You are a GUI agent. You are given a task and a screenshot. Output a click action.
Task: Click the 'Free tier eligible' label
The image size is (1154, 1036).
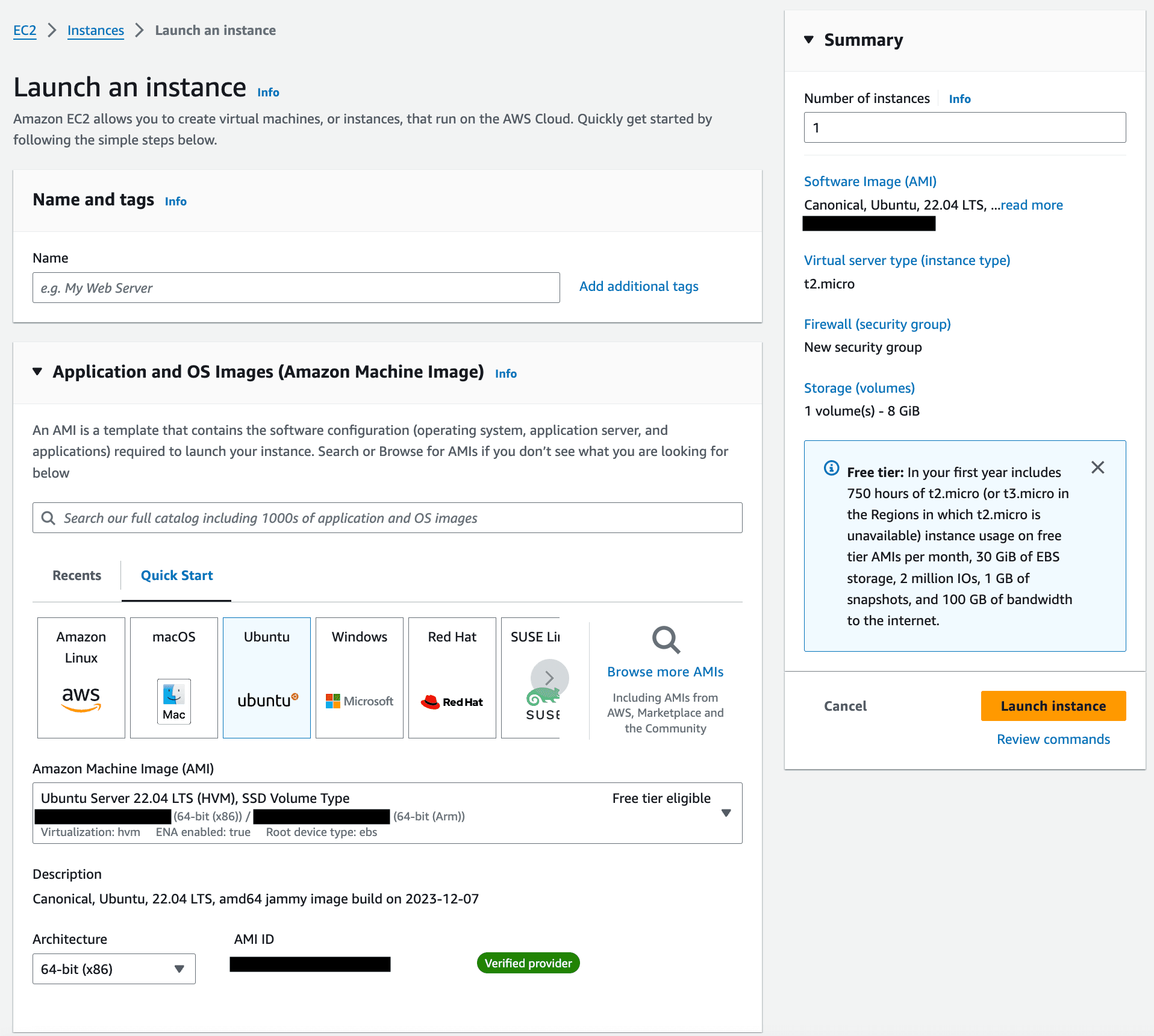point(661,798)
